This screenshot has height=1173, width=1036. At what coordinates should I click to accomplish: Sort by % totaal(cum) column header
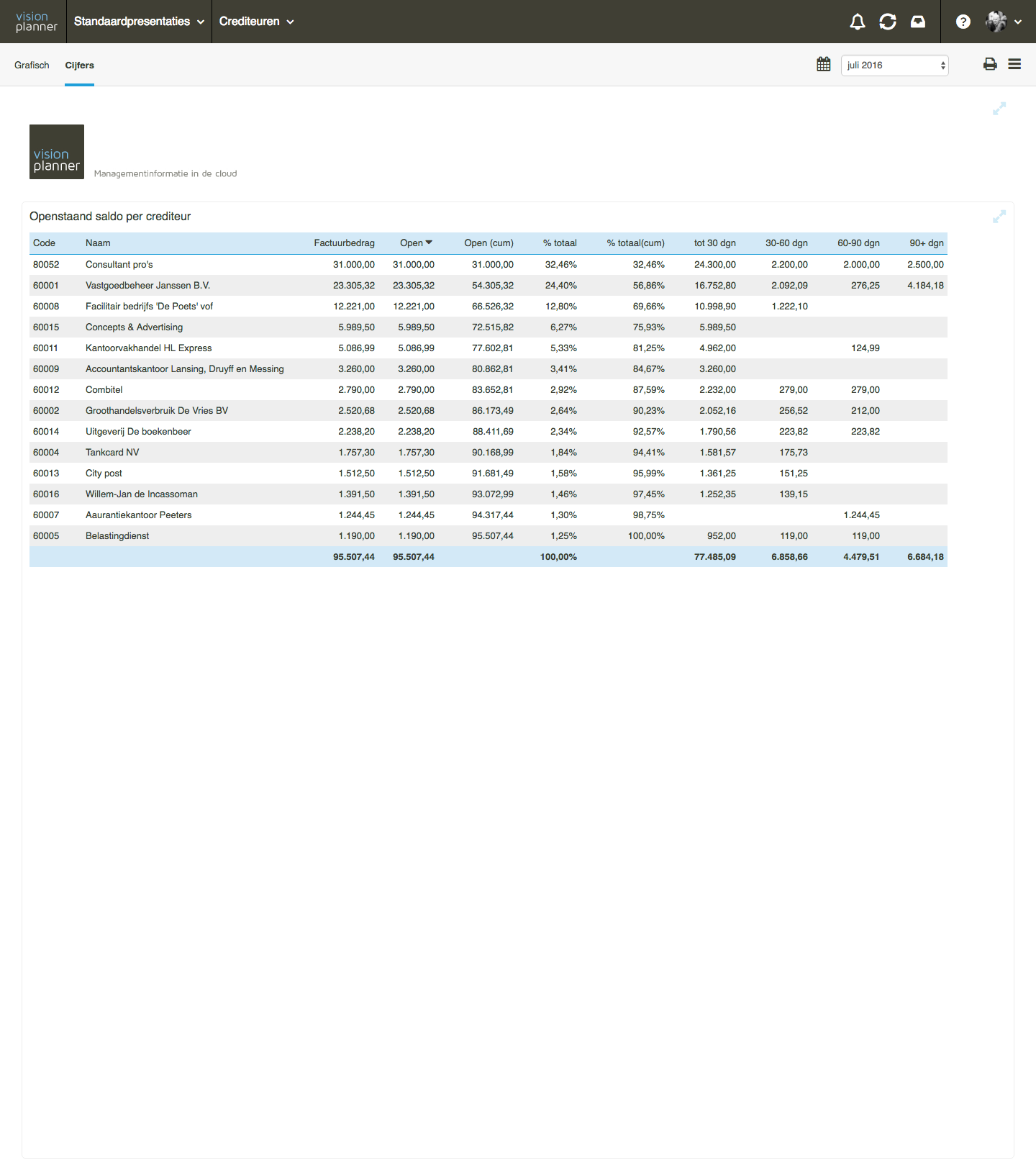point(635,243)
